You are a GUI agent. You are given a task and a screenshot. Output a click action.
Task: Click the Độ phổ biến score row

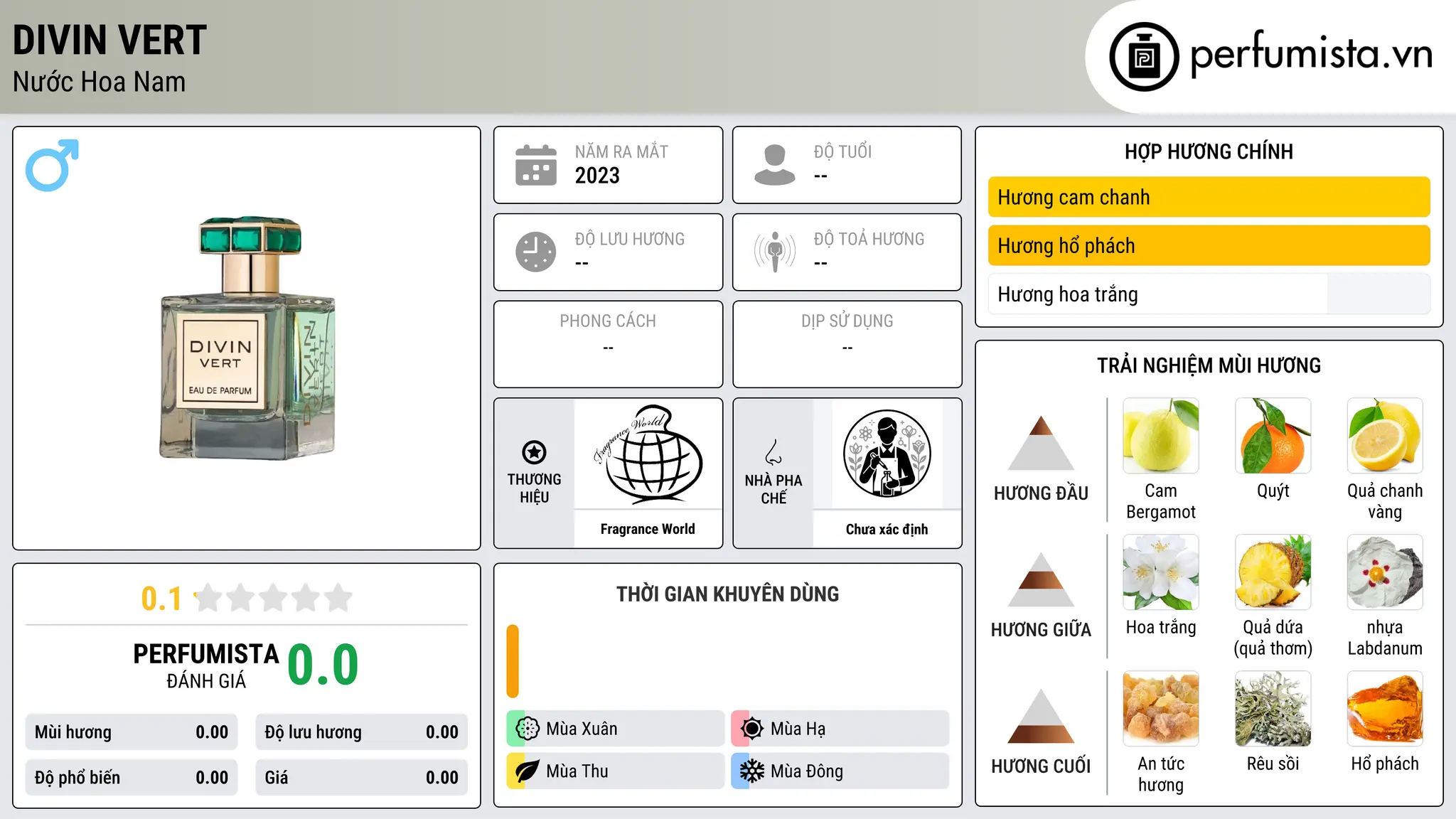coord(132,778)
